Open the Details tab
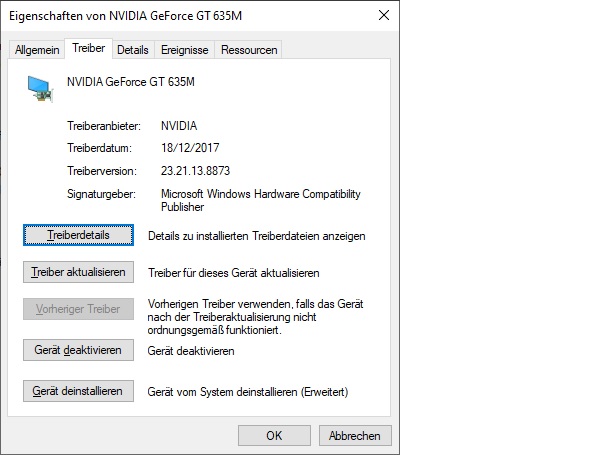The width and height of the screenshot is (614, 460). pyautogui.click(x=133, y=50)
